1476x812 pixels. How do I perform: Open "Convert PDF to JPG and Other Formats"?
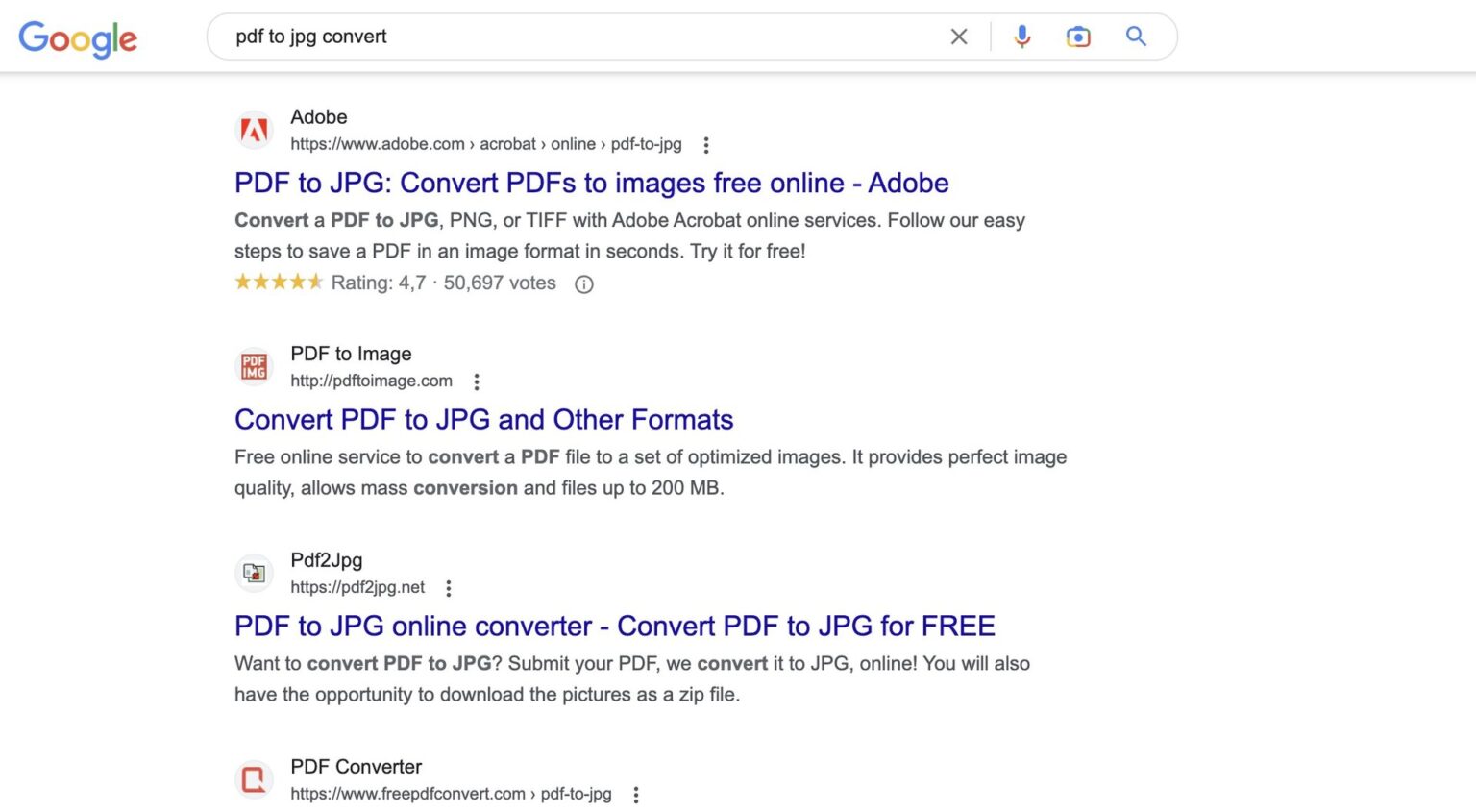(483, 420)
